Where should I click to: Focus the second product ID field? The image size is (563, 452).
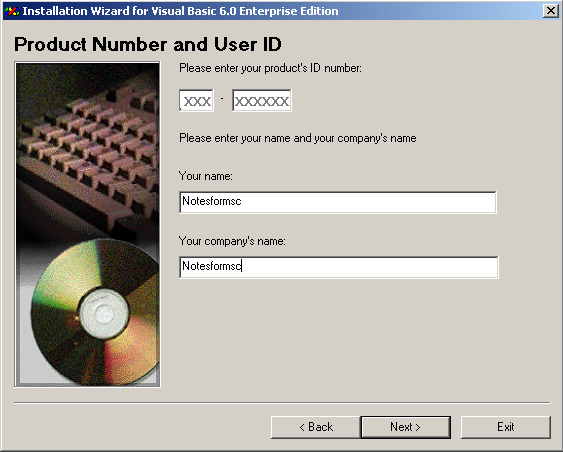[262, 101]
